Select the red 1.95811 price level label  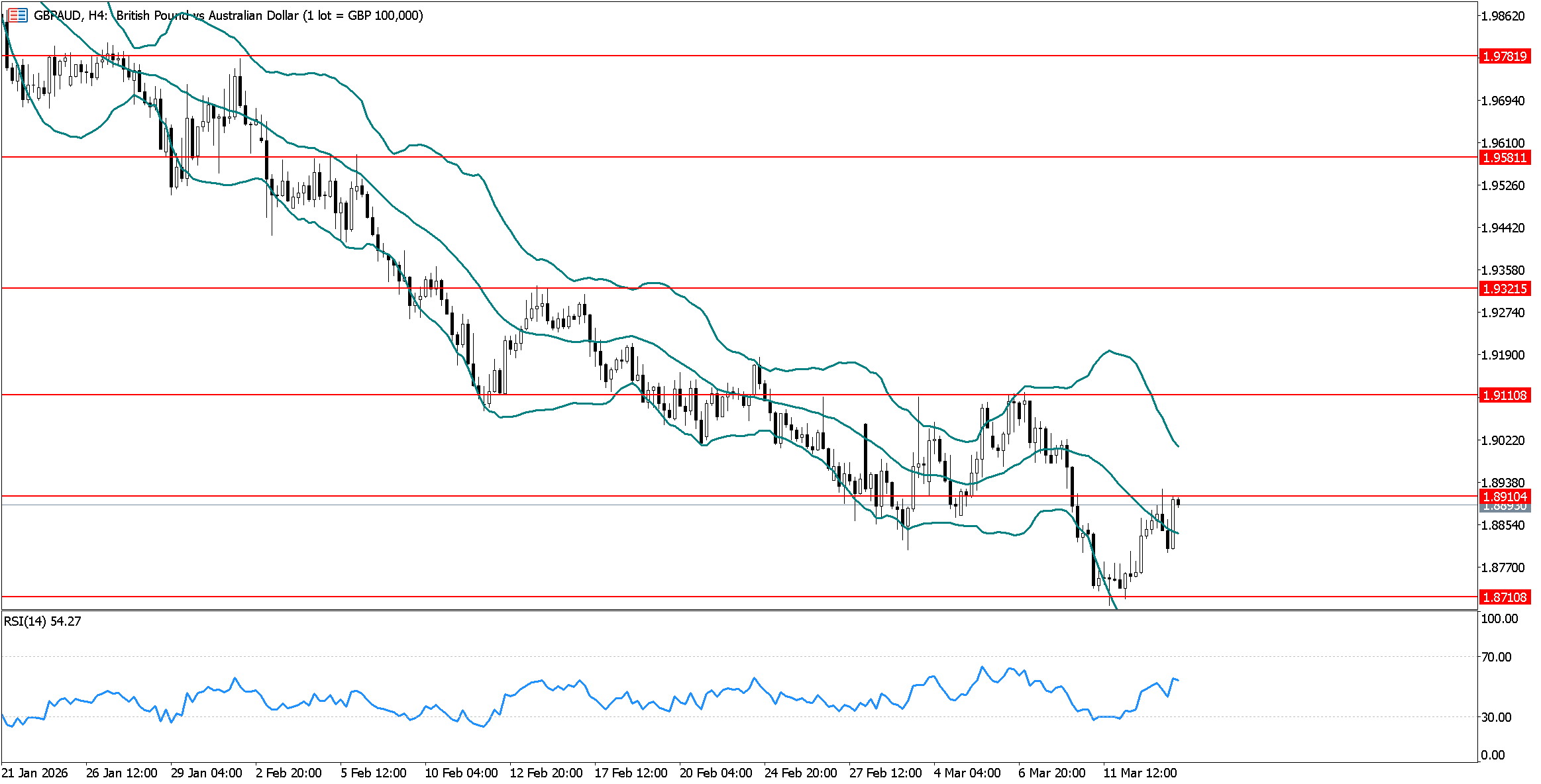click(x=1505, y=158)
